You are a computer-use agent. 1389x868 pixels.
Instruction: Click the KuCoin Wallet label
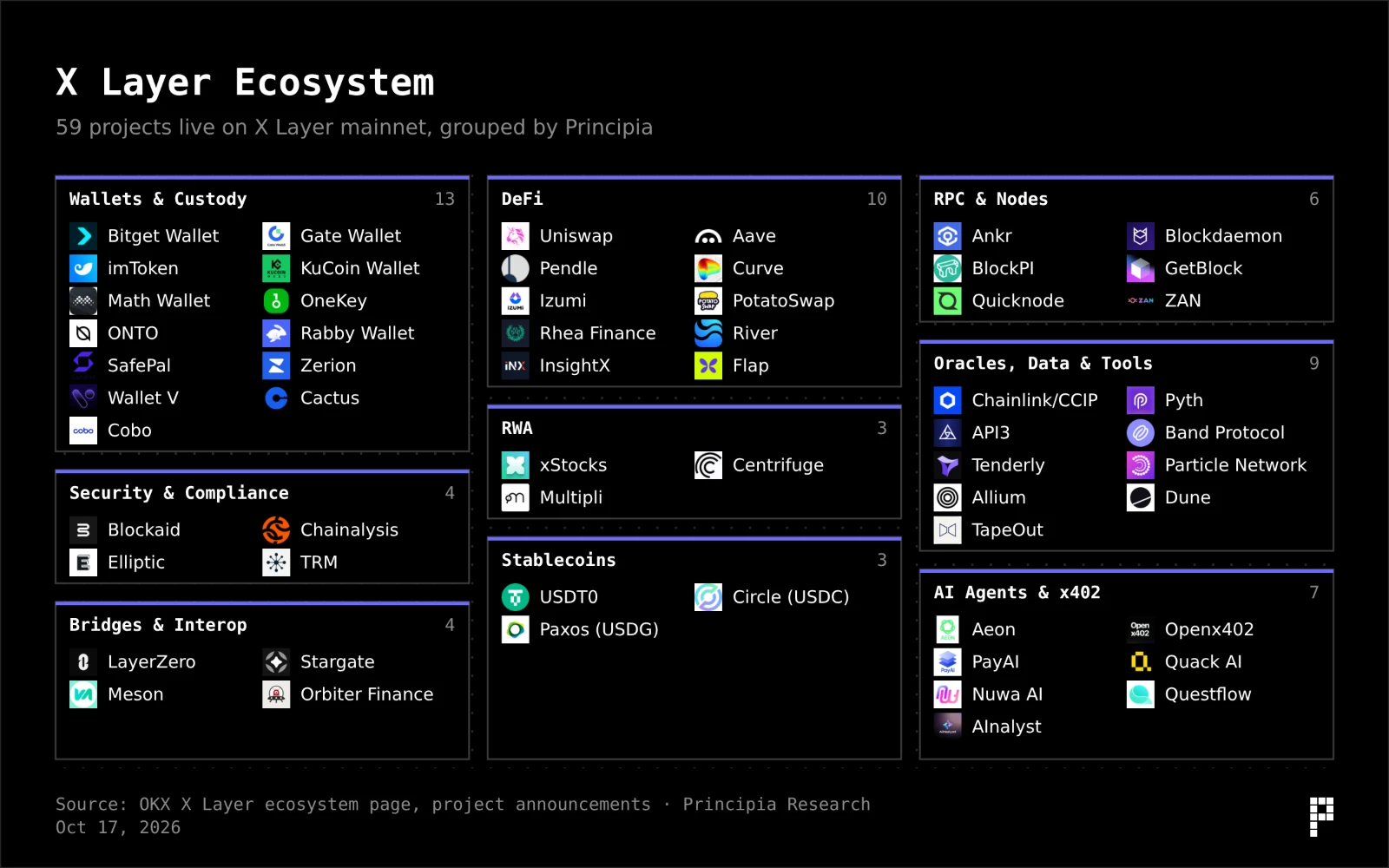tap(360, 268)
